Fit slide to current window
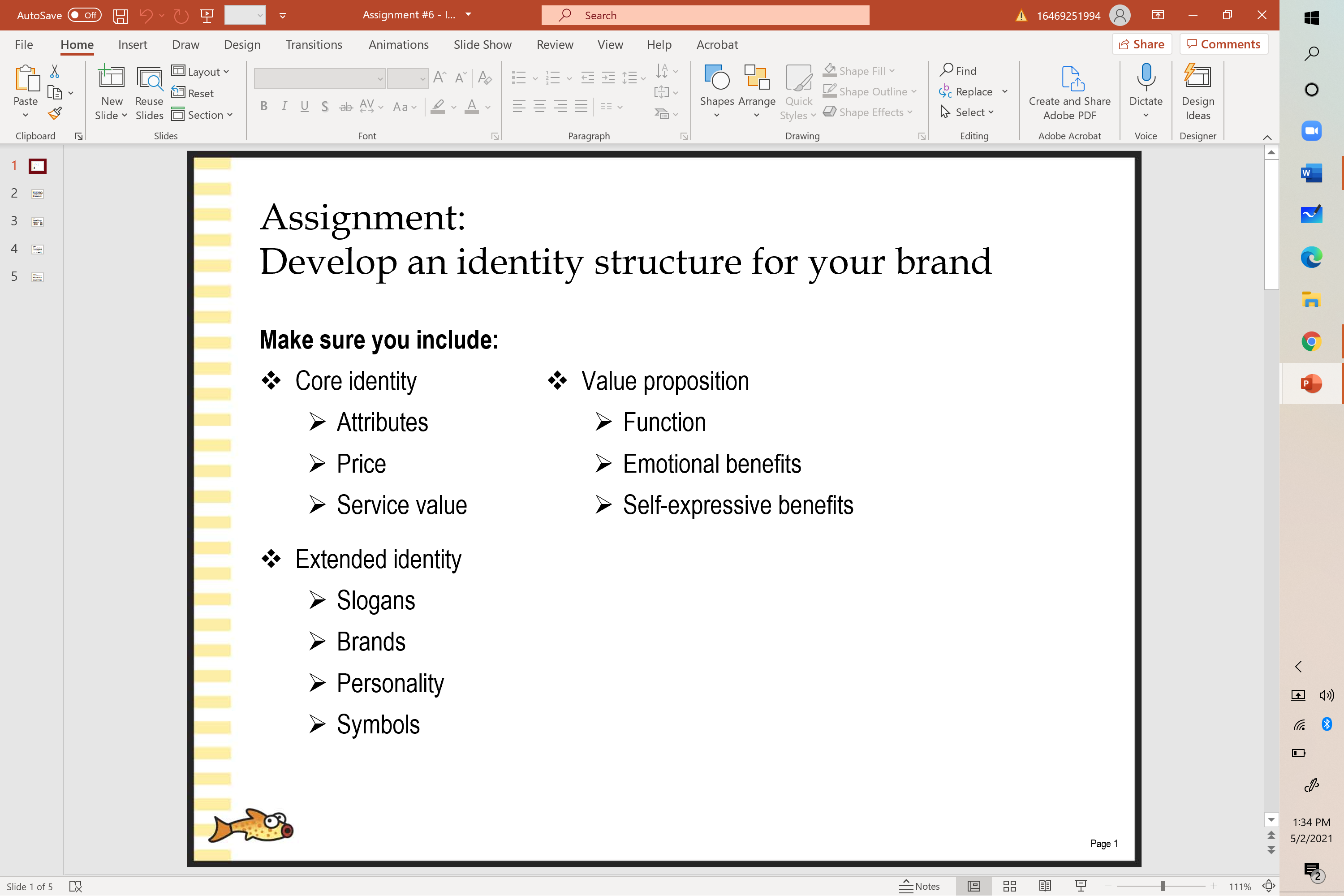 (1269, 886)
